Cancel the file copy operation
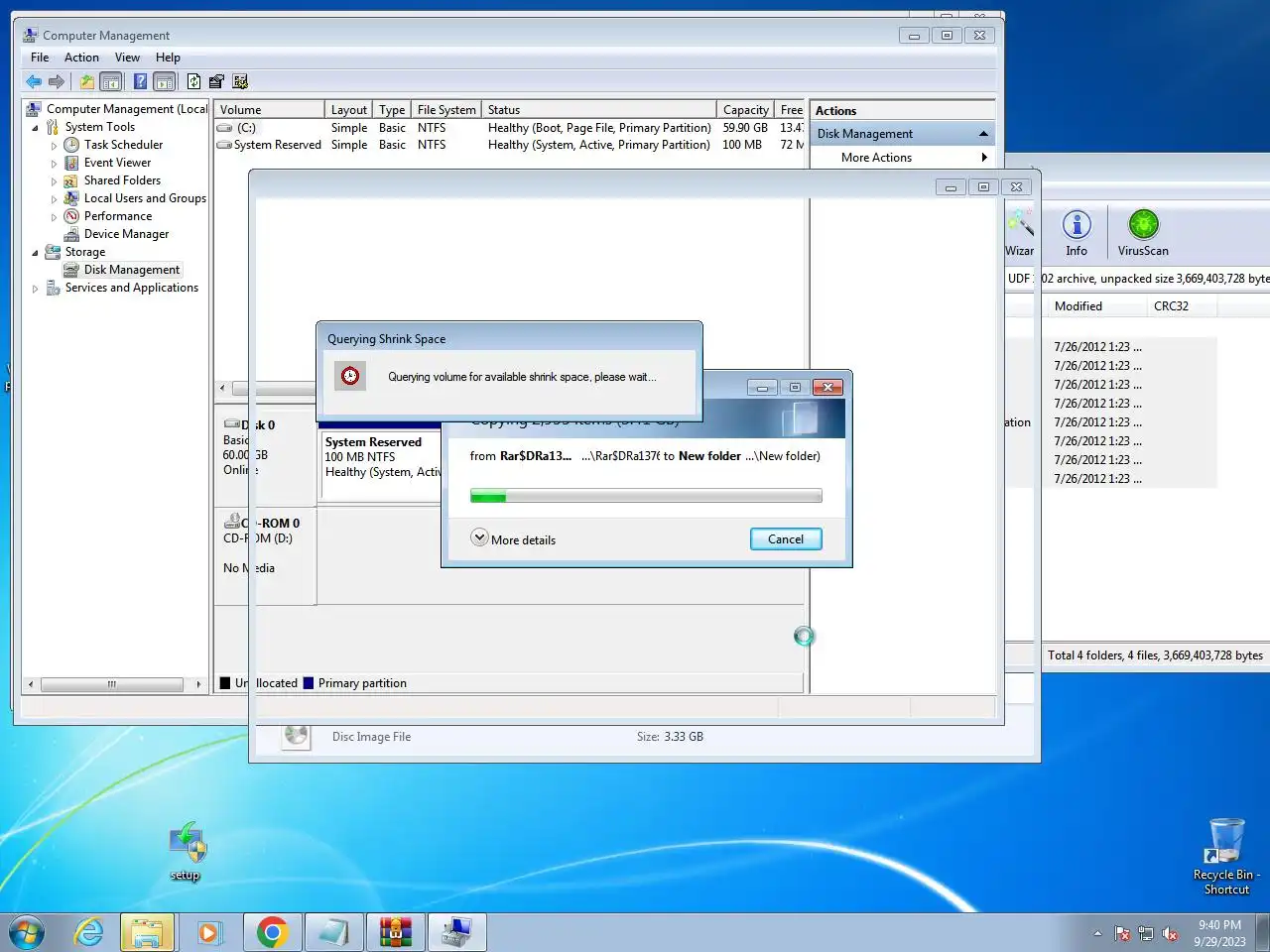Viewport: 1270px width, 952px height. pos(786,539)
